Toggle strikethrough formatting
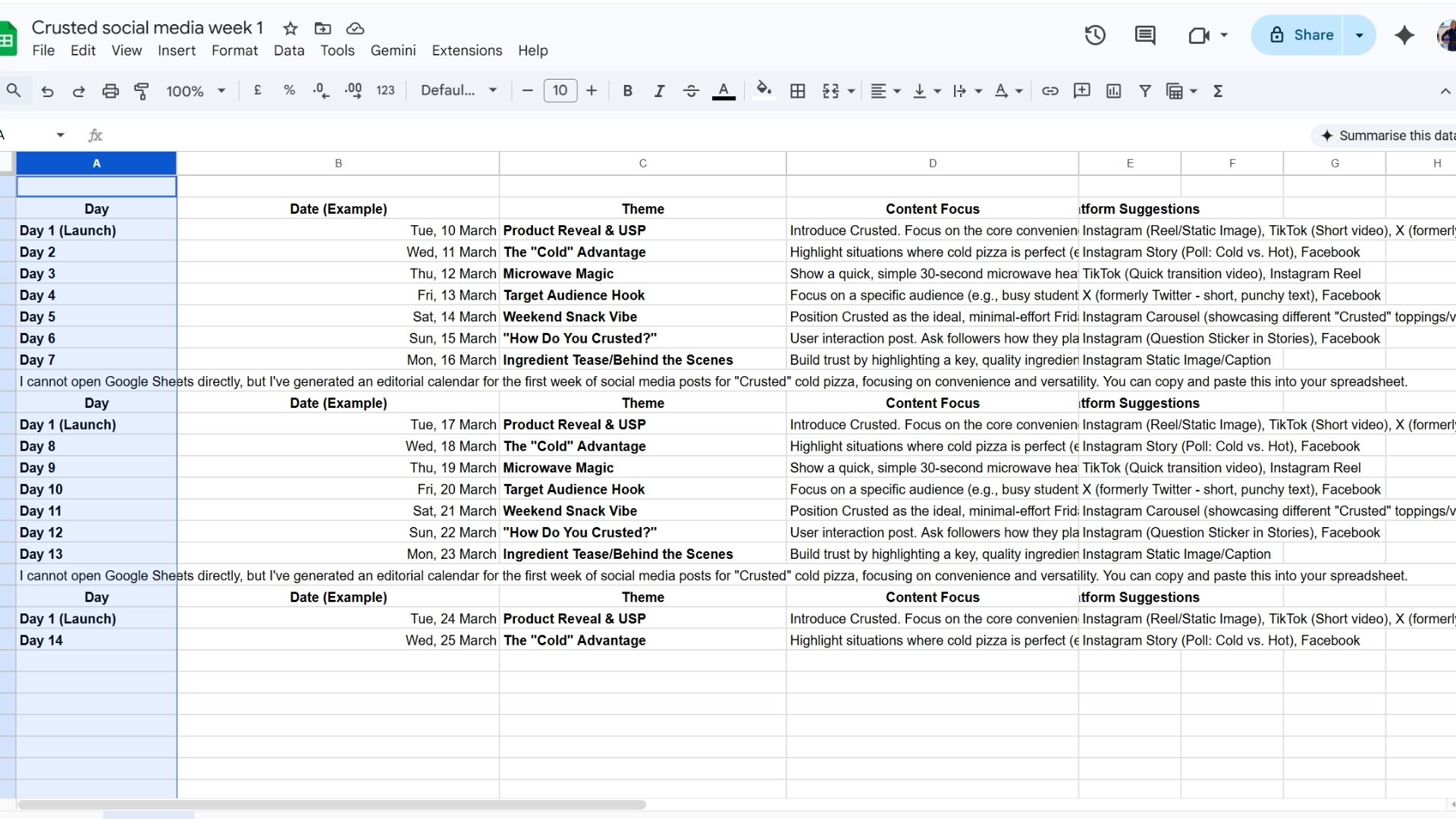1456x819 pixels. tap(691, 91)
